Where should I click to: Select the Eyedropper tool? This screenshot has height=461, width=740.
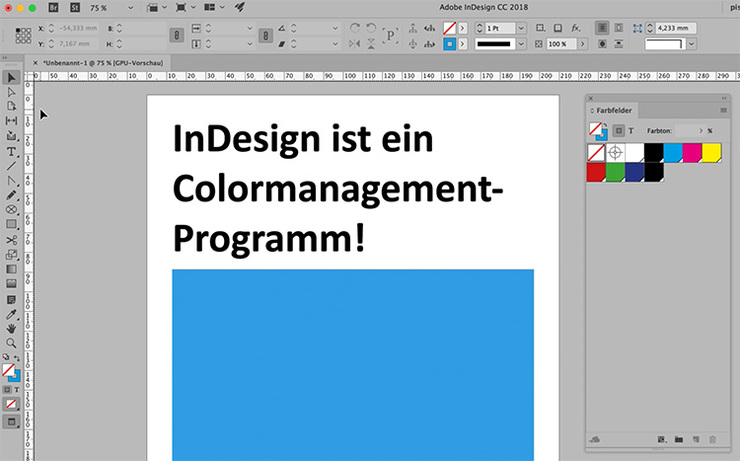11,314
